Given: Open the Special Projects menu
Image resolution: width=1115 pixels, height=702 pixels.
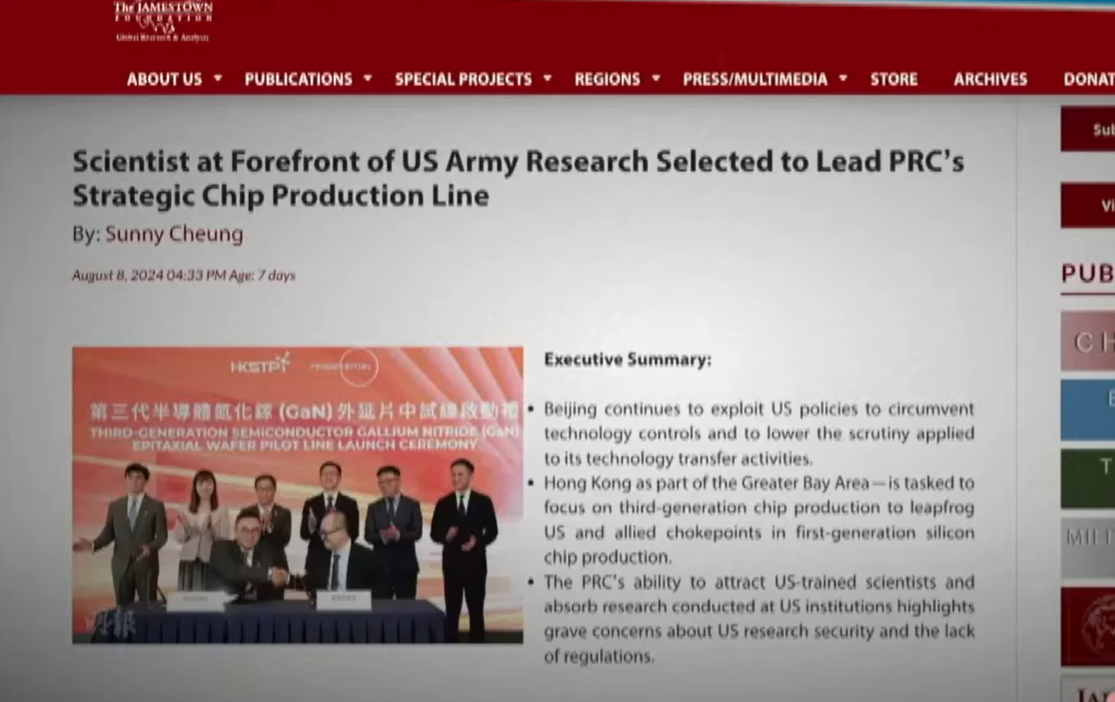Looking at the screenshot, I should [x=464, y=79].
